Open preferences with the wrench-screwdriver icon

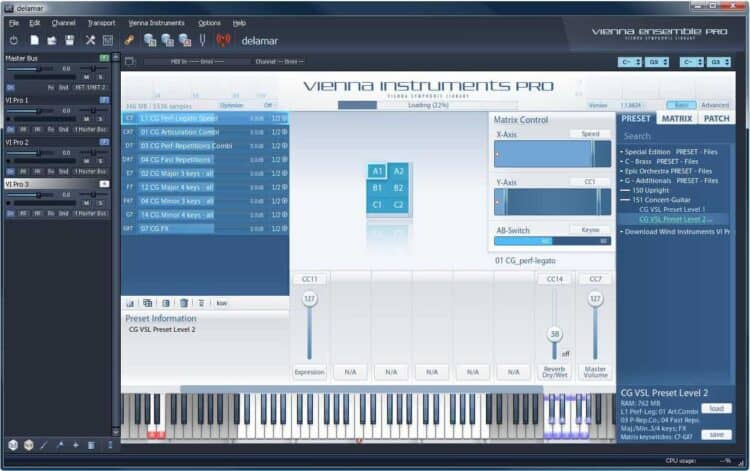click(x=89, y=40)
